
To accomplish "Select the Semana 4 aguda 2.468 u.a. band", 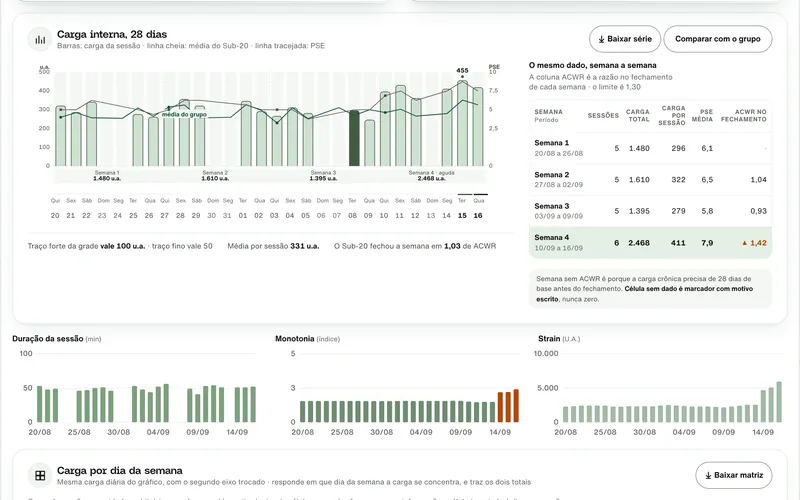I will (432, 176).
